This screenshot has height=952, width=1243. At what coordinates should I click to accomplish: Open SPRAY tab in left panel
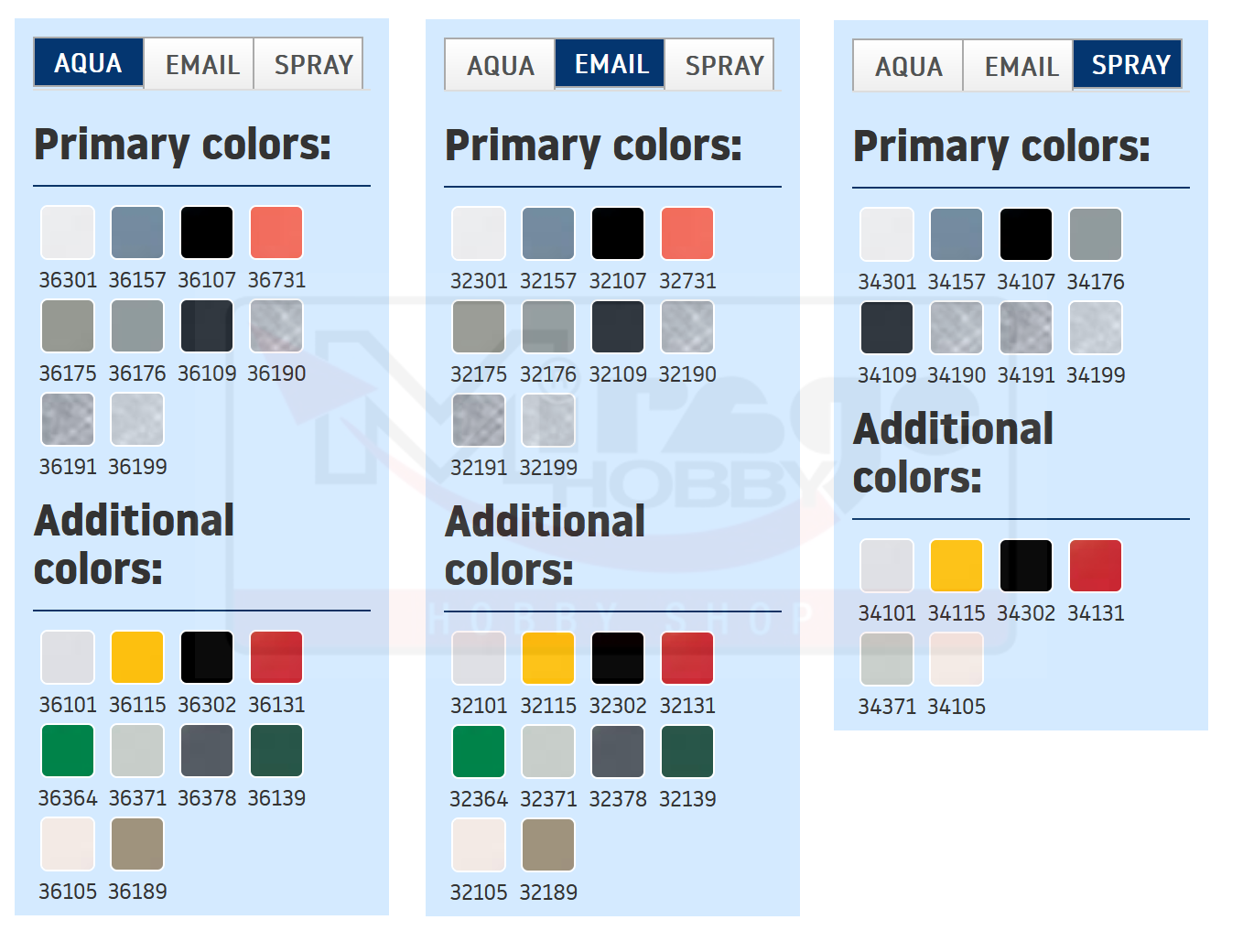pos(313,64)
